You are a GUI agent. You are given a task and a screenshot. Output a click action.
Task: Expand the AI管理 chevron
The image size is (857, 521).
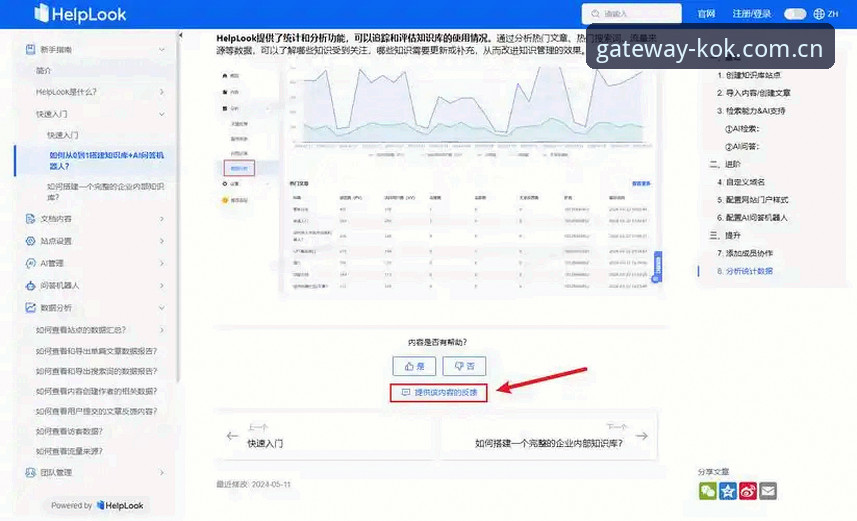162,263
